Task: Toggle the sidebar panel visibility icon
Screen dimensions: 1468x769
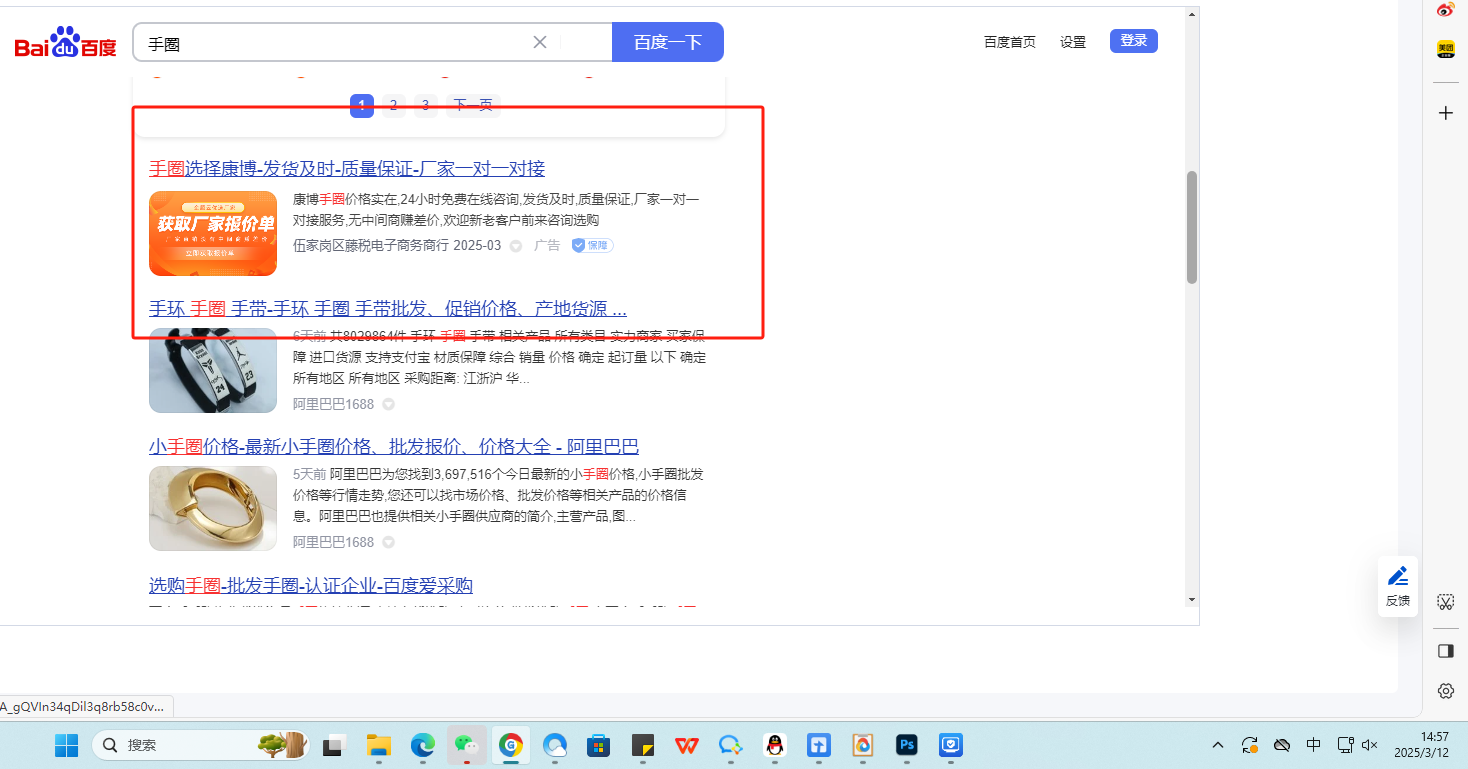Action: pyautogui.click(x=1445, y=651)
